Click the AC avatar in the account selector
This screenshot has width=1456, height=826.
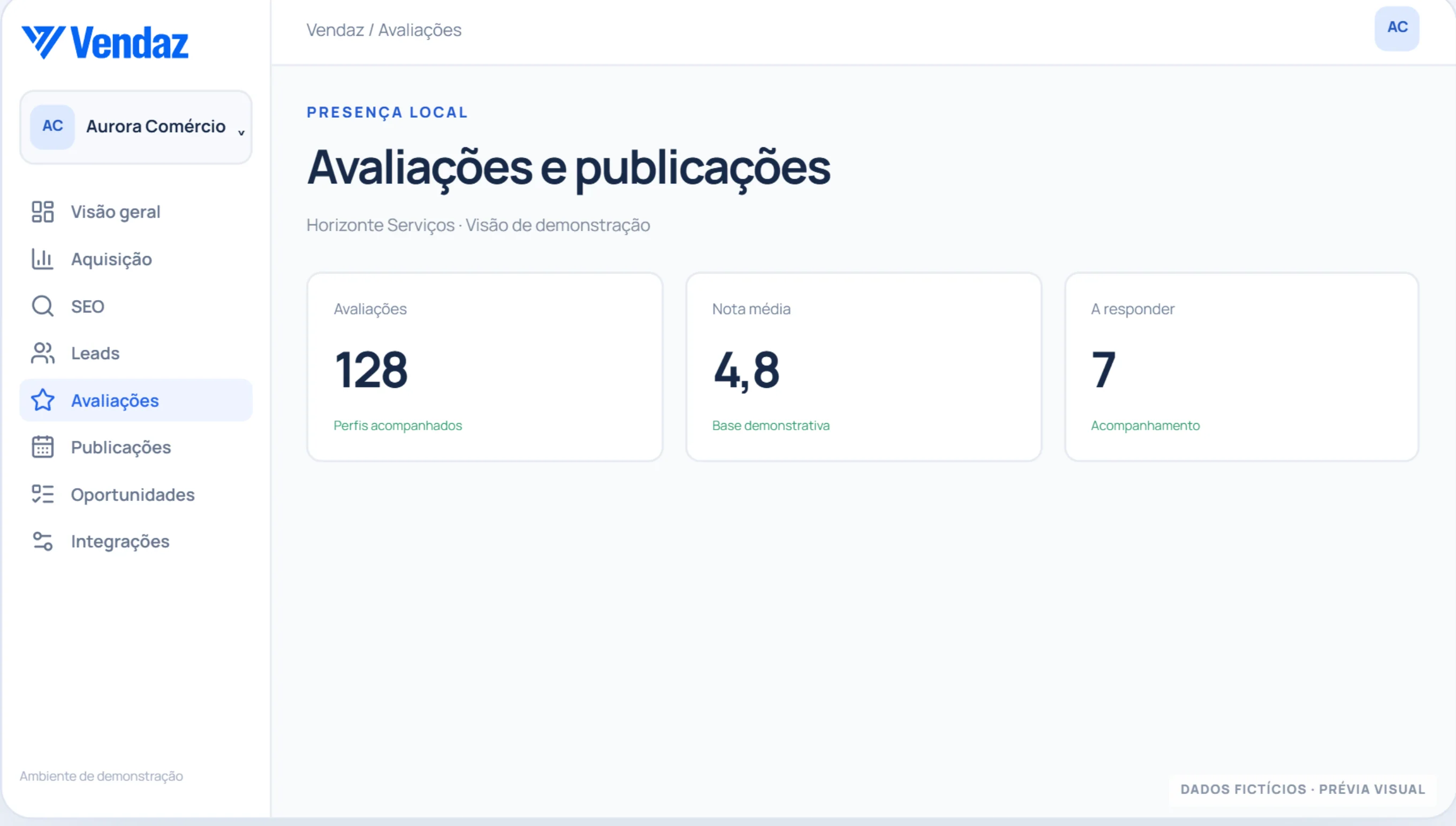(52, 126)
